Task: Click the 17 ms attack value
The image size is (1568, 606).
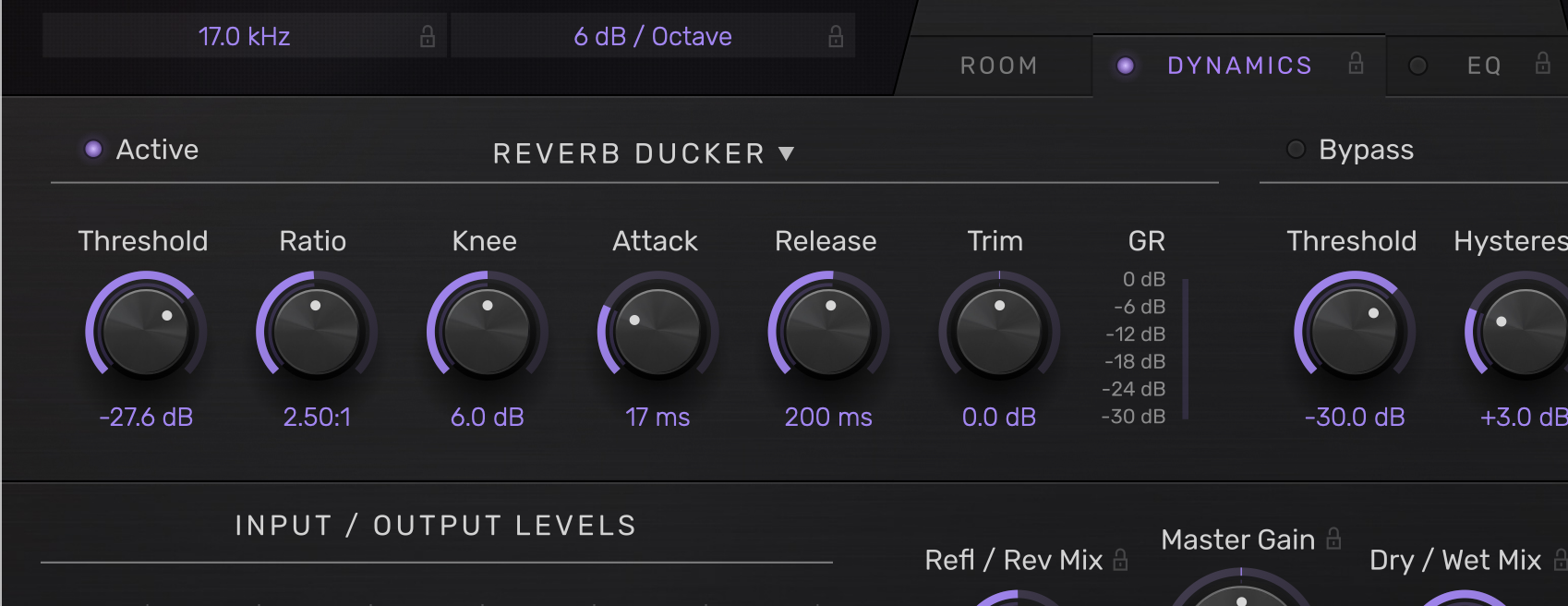Action: pos(657,418)
